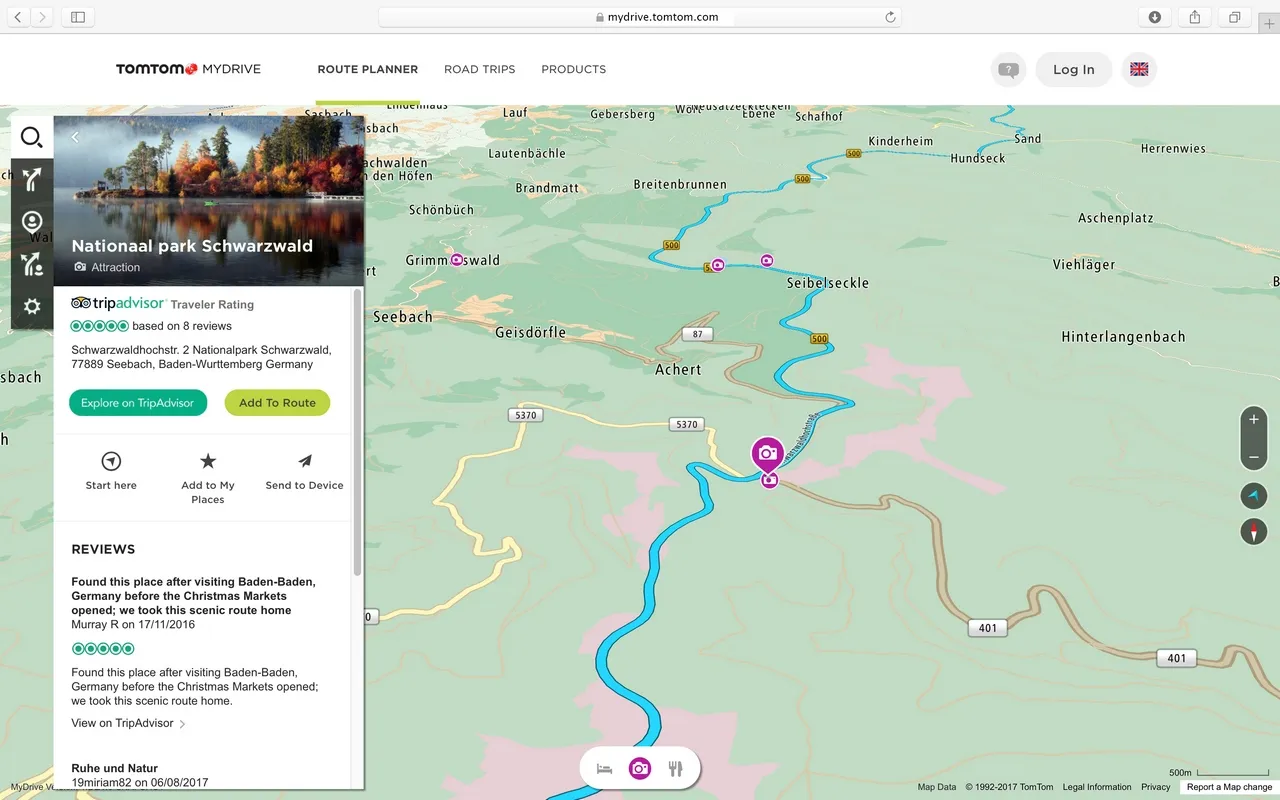Toggle hotel markers with the bed icon

tap(603, 767)
